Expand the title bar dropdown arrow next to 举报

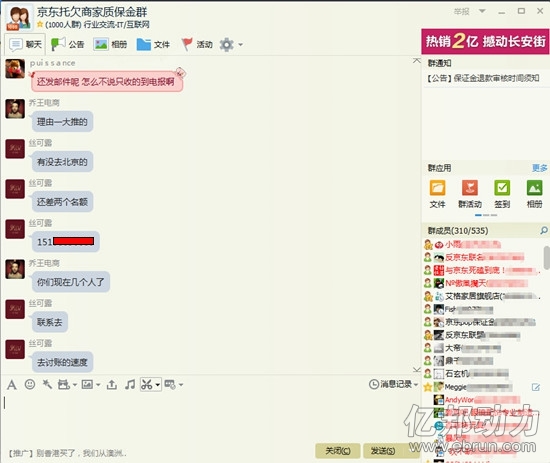tap(482, 11)
